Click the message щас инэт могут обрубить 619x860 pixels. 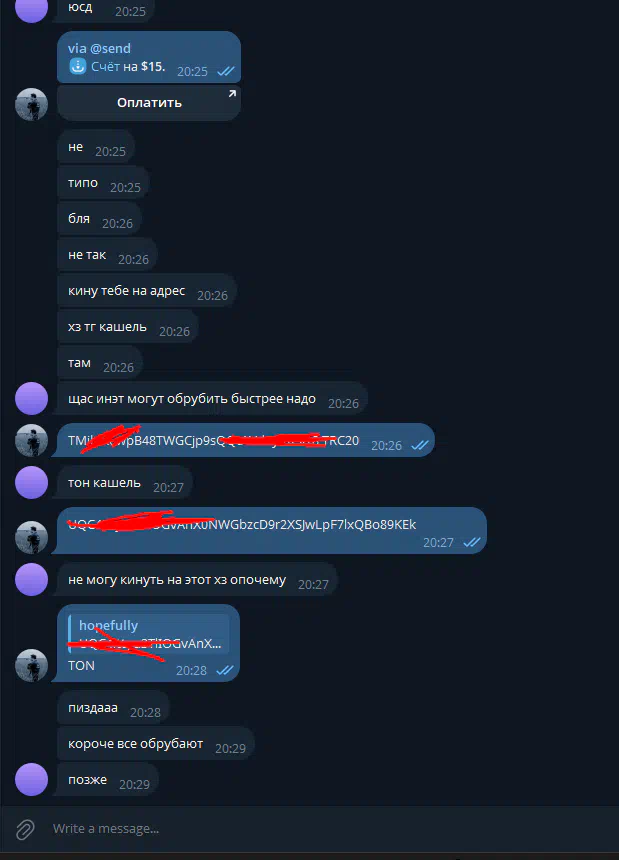tap(212, 399)
